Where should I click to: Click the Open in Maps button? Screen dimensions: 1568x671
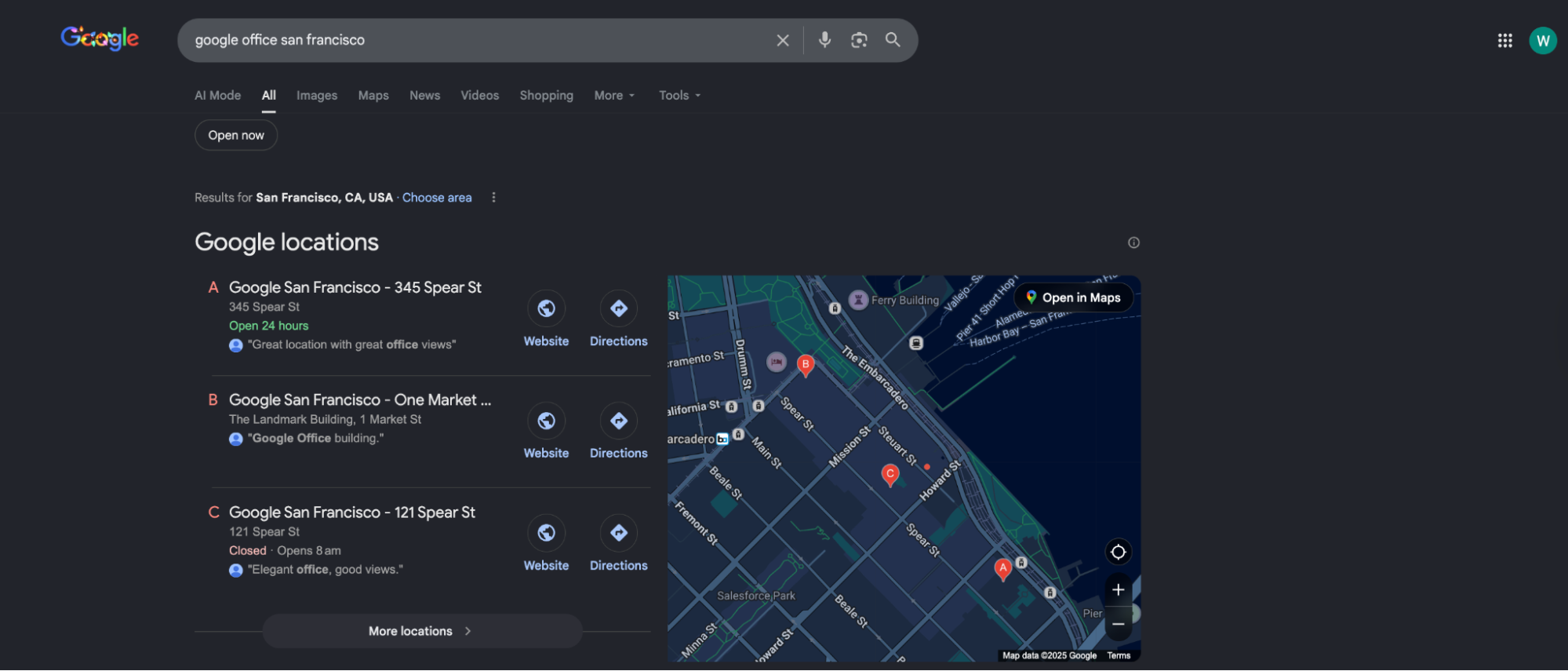point(1074,298)
